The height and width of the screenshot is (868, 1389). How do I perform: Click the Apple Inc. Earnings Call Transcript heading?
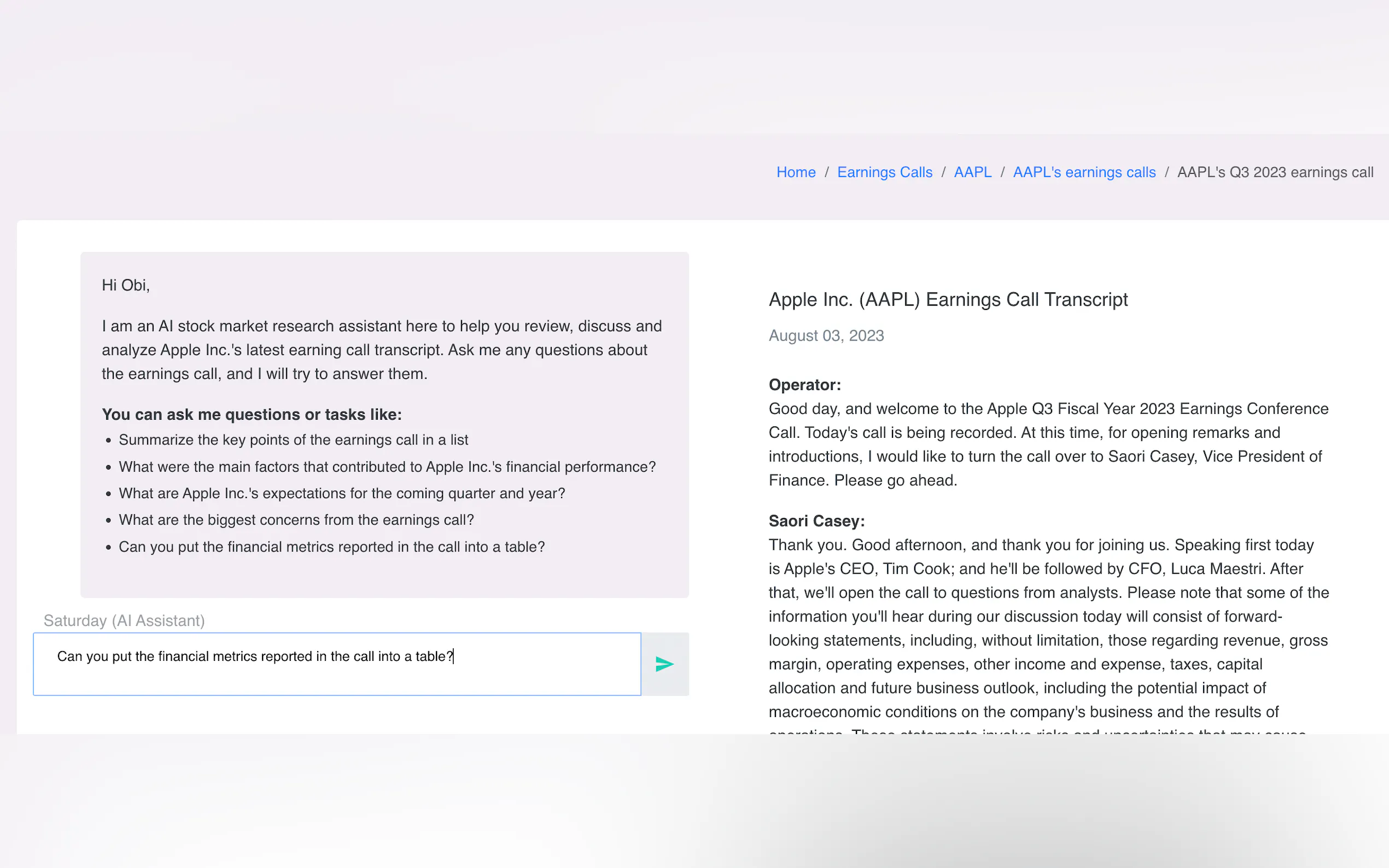(948, 299)
